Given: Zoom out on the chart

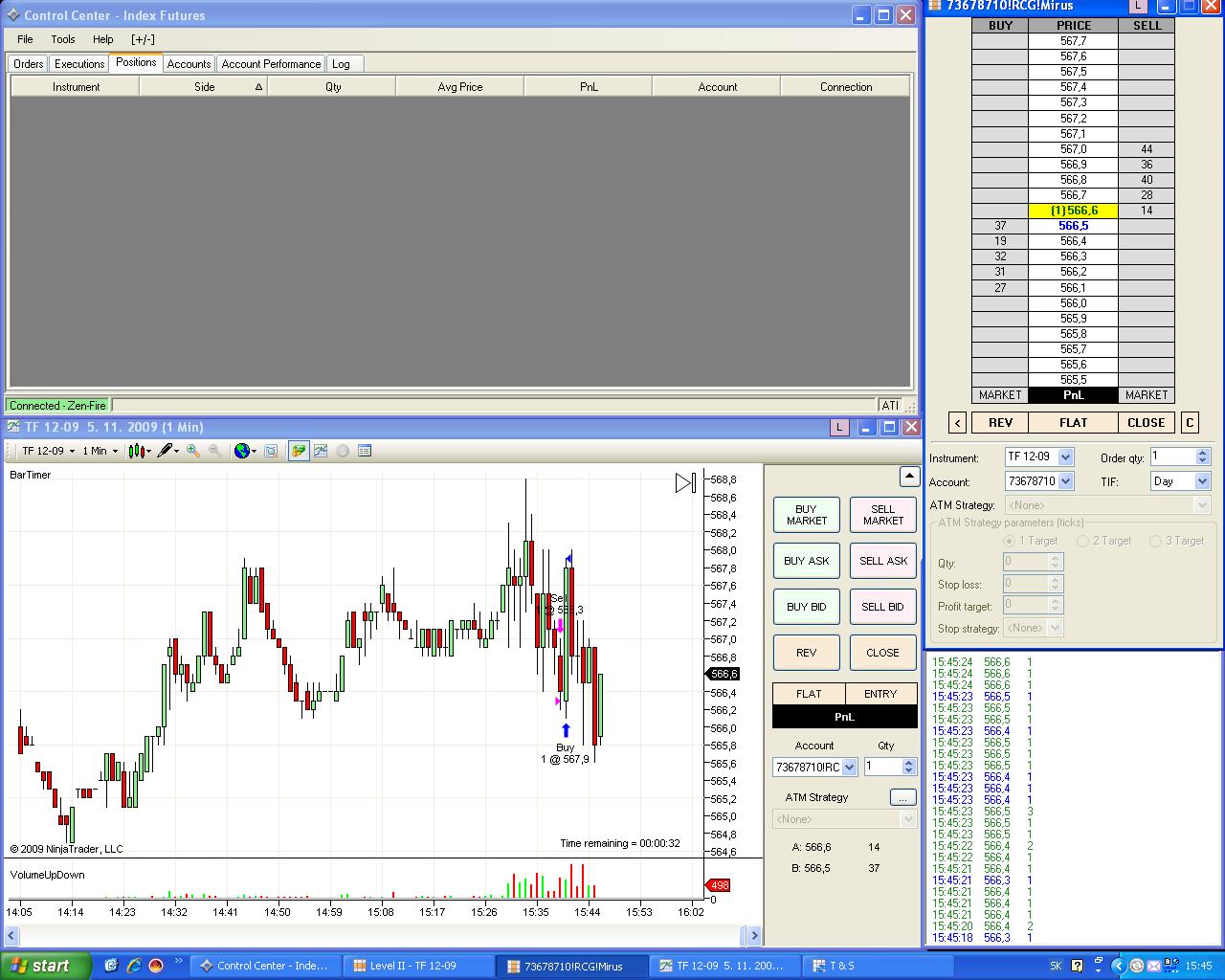Looking at the screenshot, I should (x=215, y=451).
